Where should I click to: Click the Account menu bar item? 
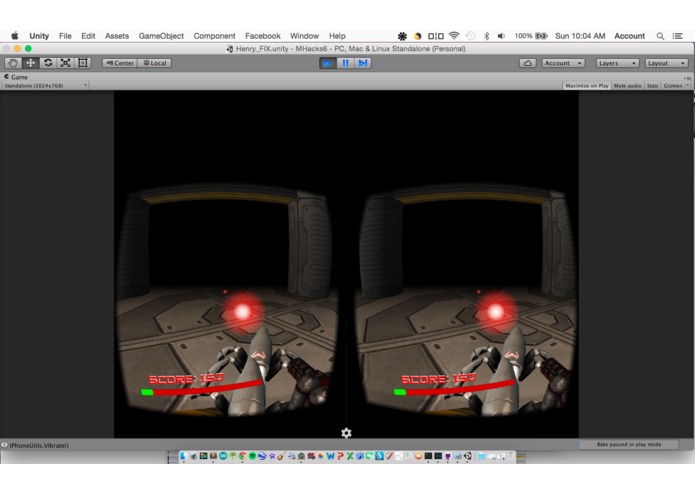(629, 36)
